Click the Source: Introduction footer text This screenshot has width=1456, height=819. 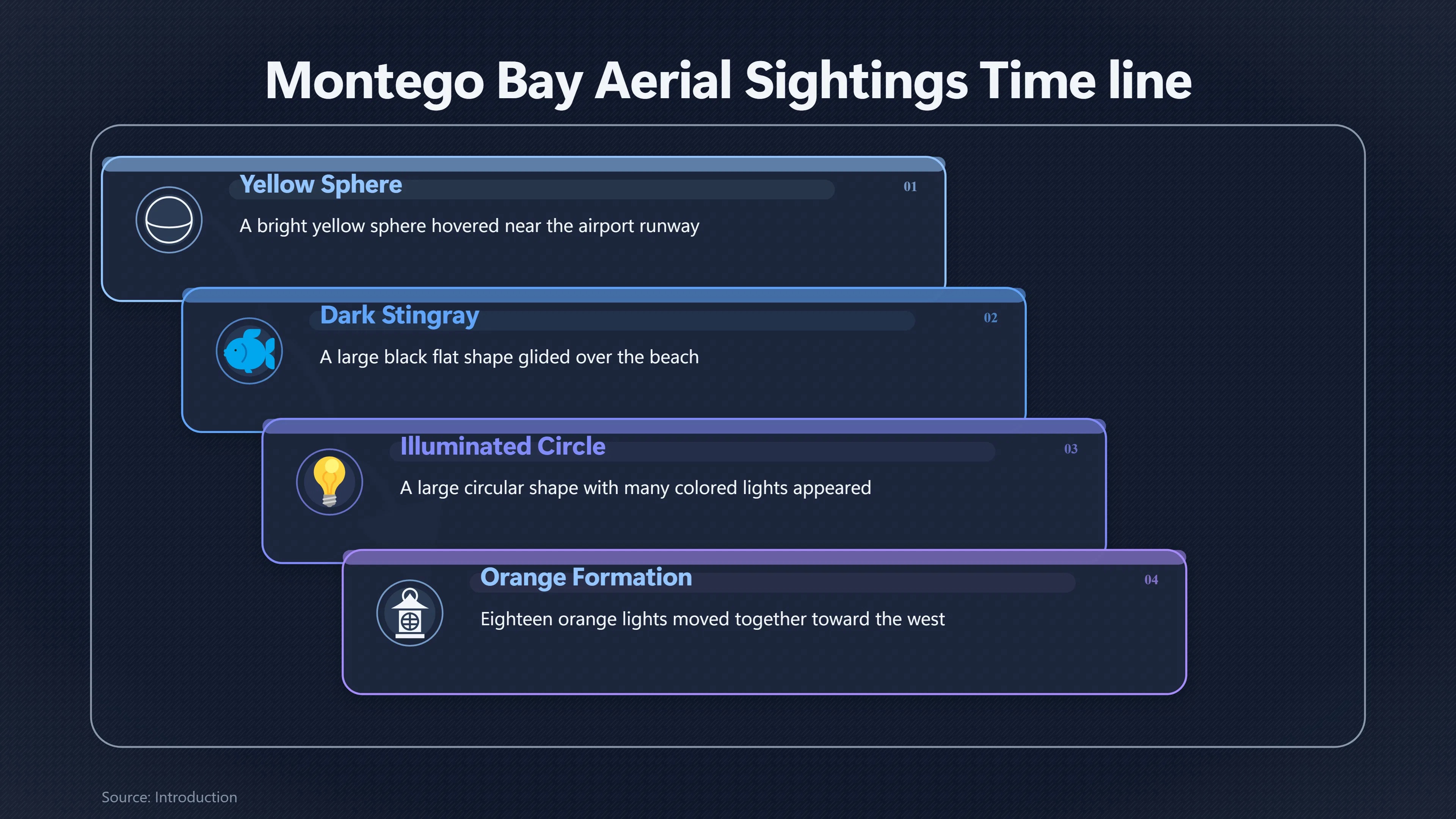169,797
